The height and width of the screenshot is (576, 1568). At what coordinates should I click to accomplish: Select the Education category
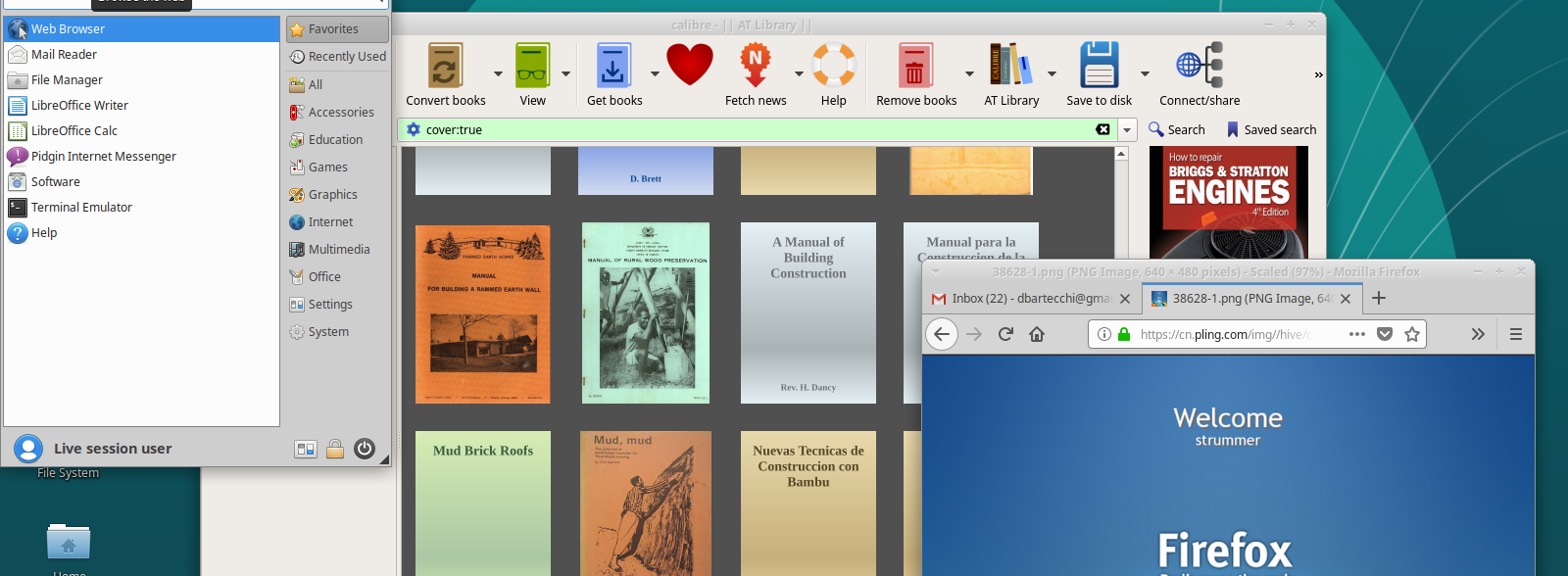pyautogui.click(x=337, y=139)
